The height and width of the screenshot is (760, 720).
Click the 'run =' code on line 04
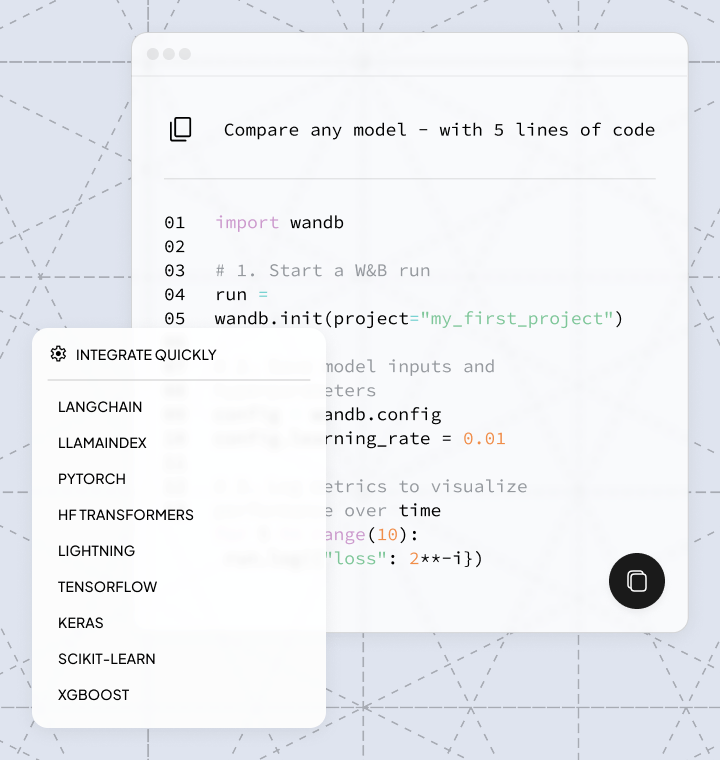click(x=241, y=295)
